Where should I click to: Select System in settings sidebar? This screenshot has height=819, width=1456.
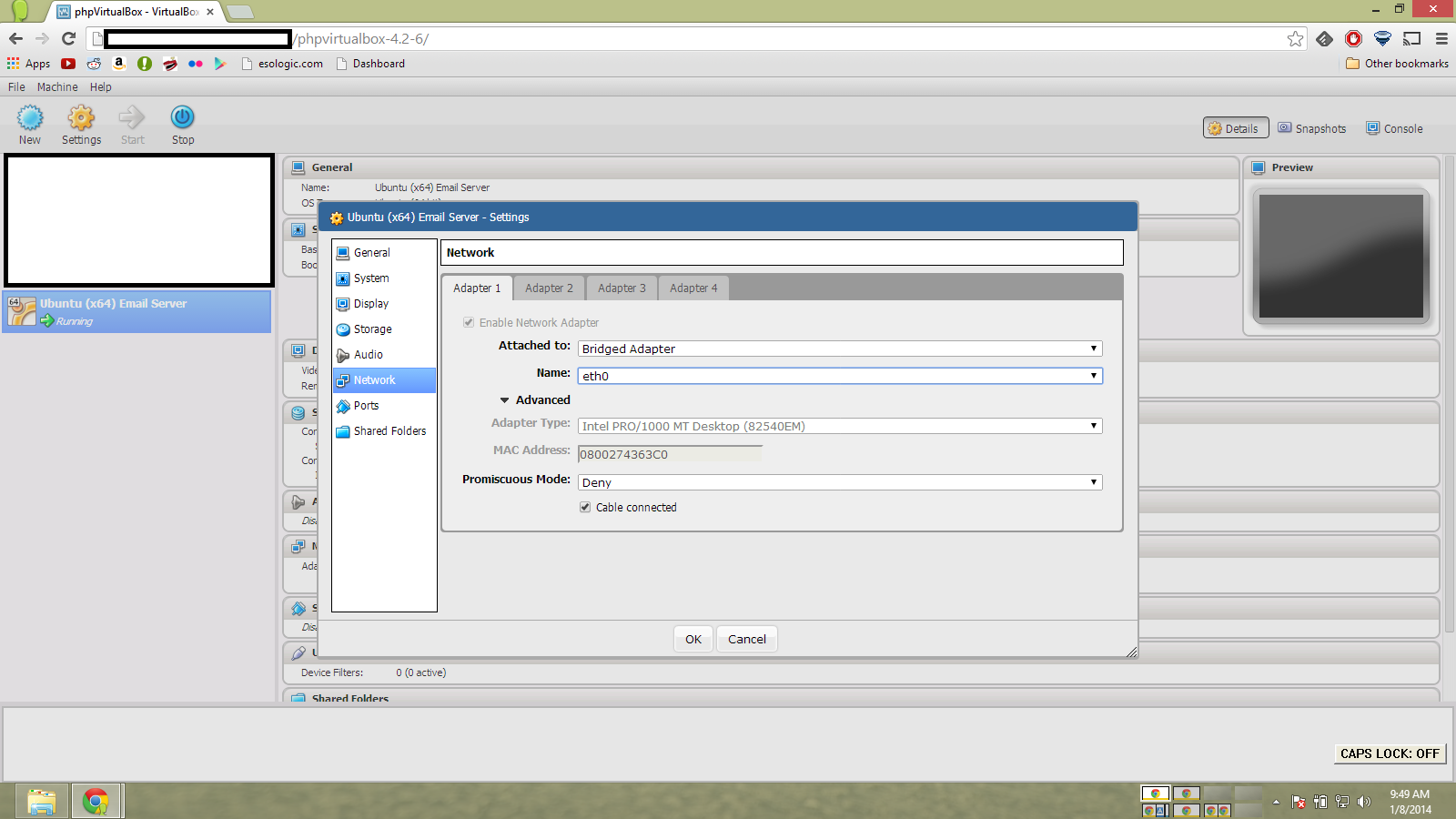(x=384, y=278)
